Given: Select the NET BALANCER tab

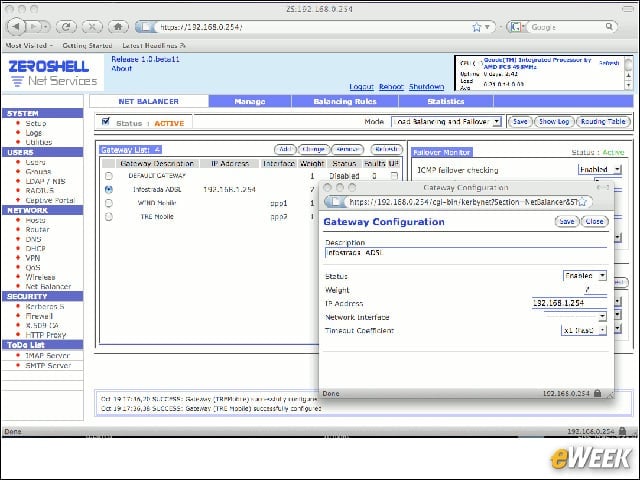Looking at the screenshot, I should coord(149,101).
